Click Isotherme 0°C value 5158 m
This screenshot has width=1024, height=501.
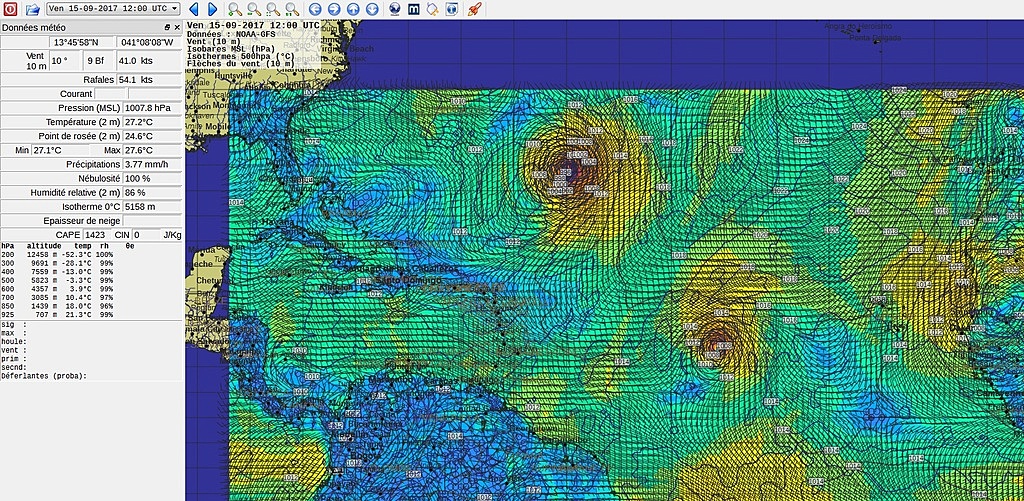click(152, 206)
